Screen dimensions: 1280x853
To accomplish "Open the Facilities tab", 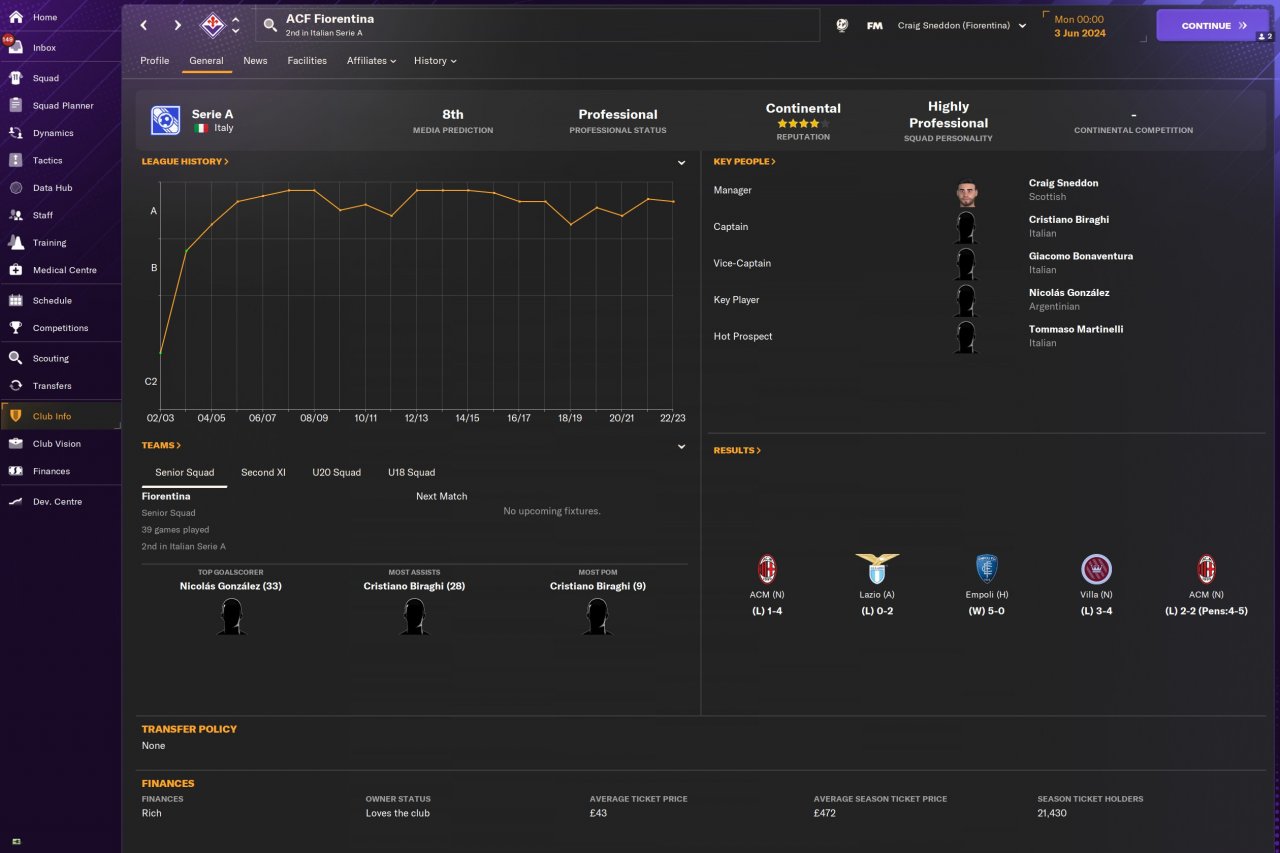I will coord(307,61).
